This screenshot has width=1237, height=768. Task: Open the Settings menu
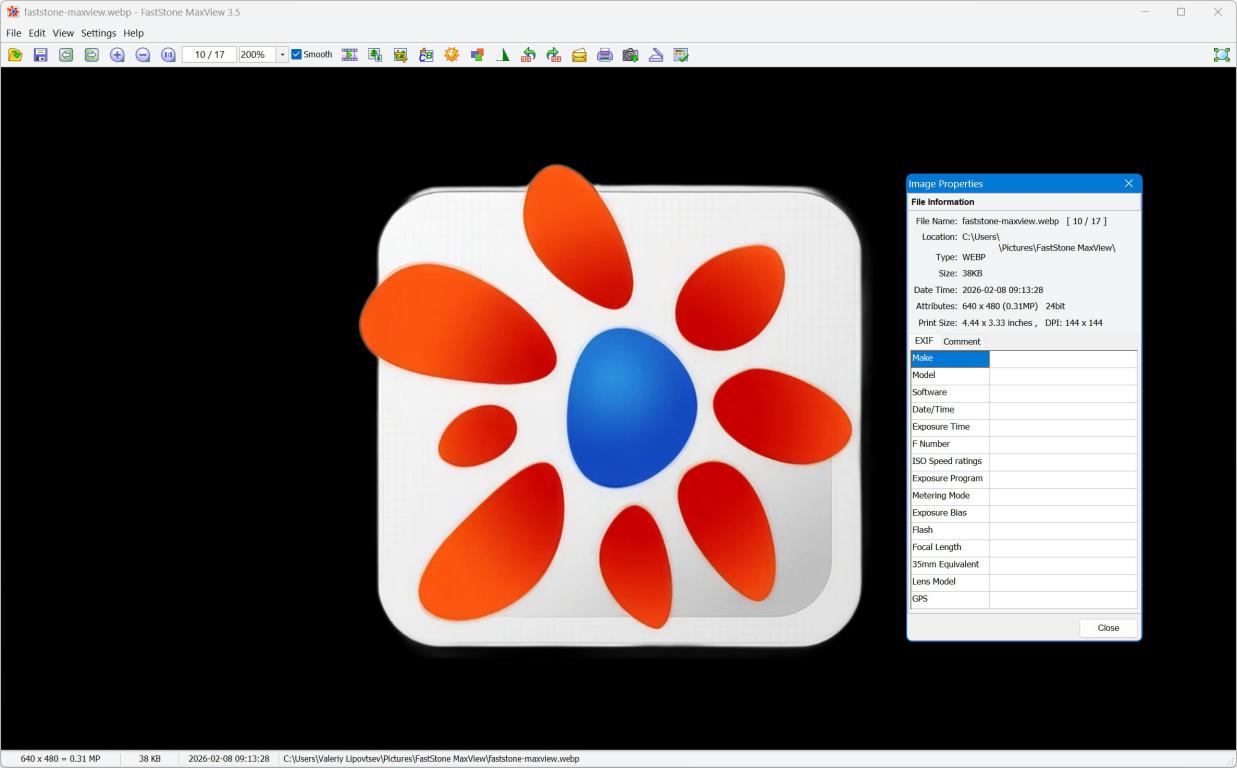[x=98, y=33]
